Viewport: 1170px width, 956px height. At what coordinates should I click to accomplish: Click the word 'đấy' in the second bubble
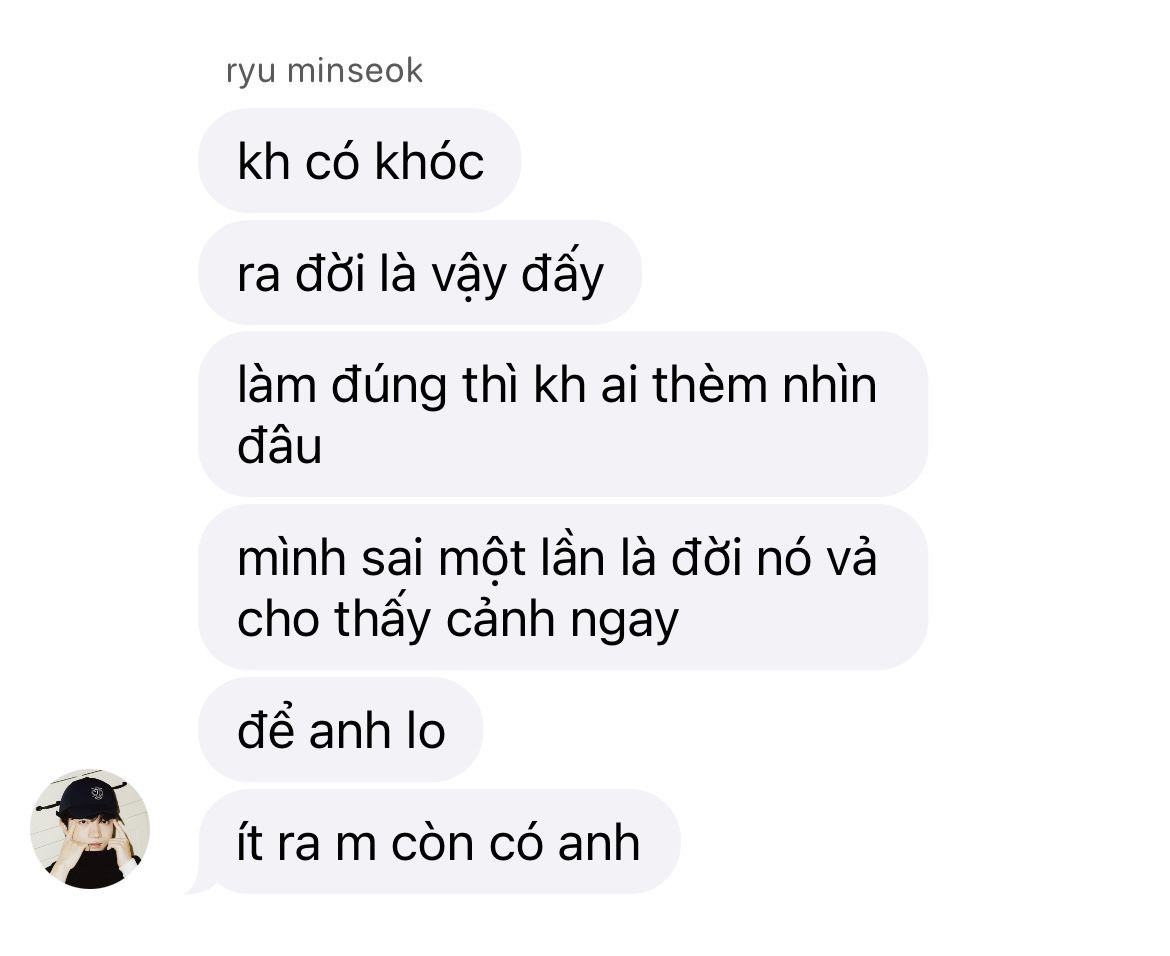(x=562, y=274)
